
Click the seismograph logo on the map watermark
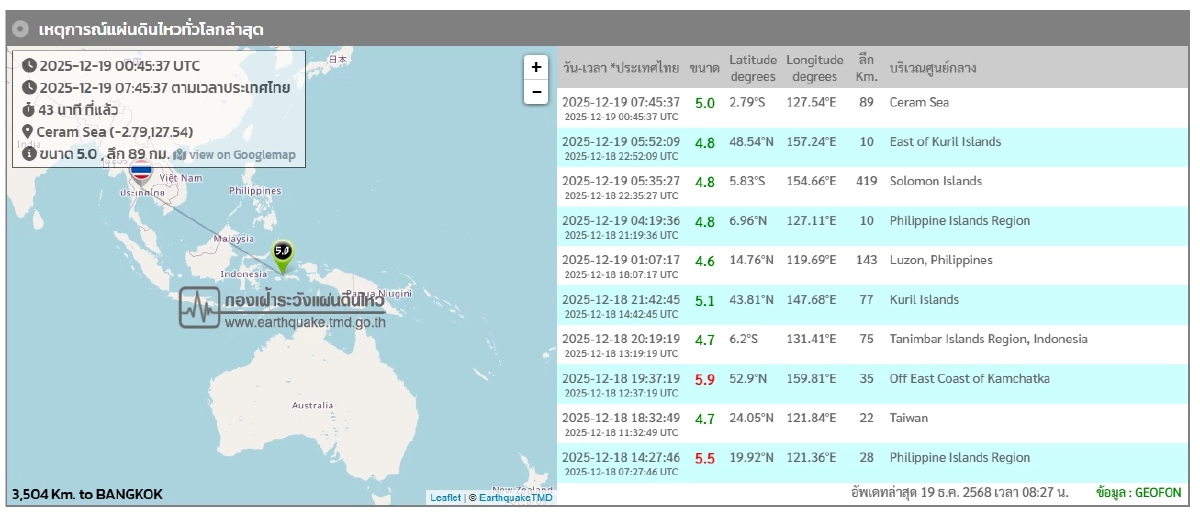[199, 307]
